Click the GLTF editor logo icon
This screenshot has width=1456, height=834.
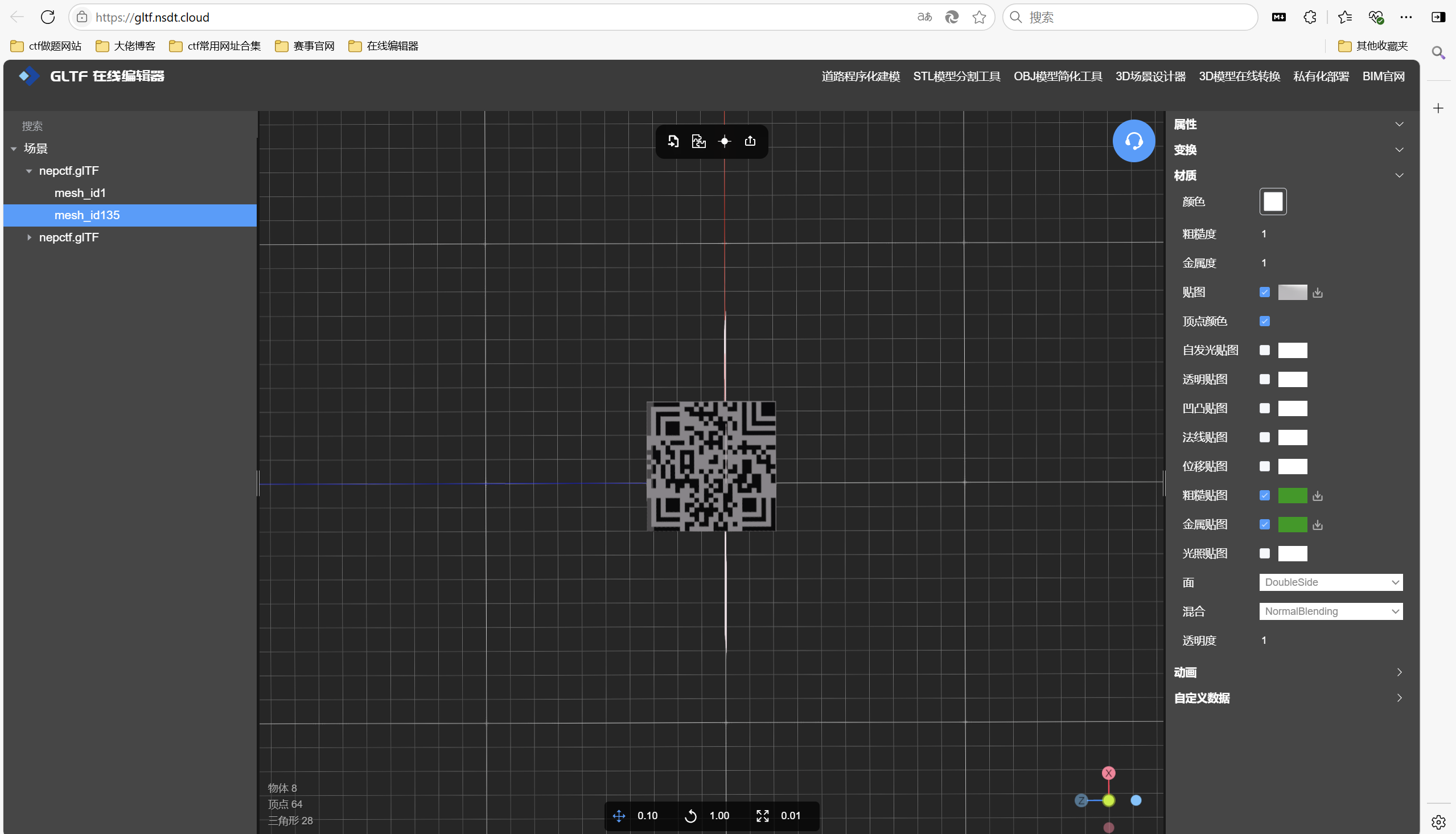coord(28,76)
